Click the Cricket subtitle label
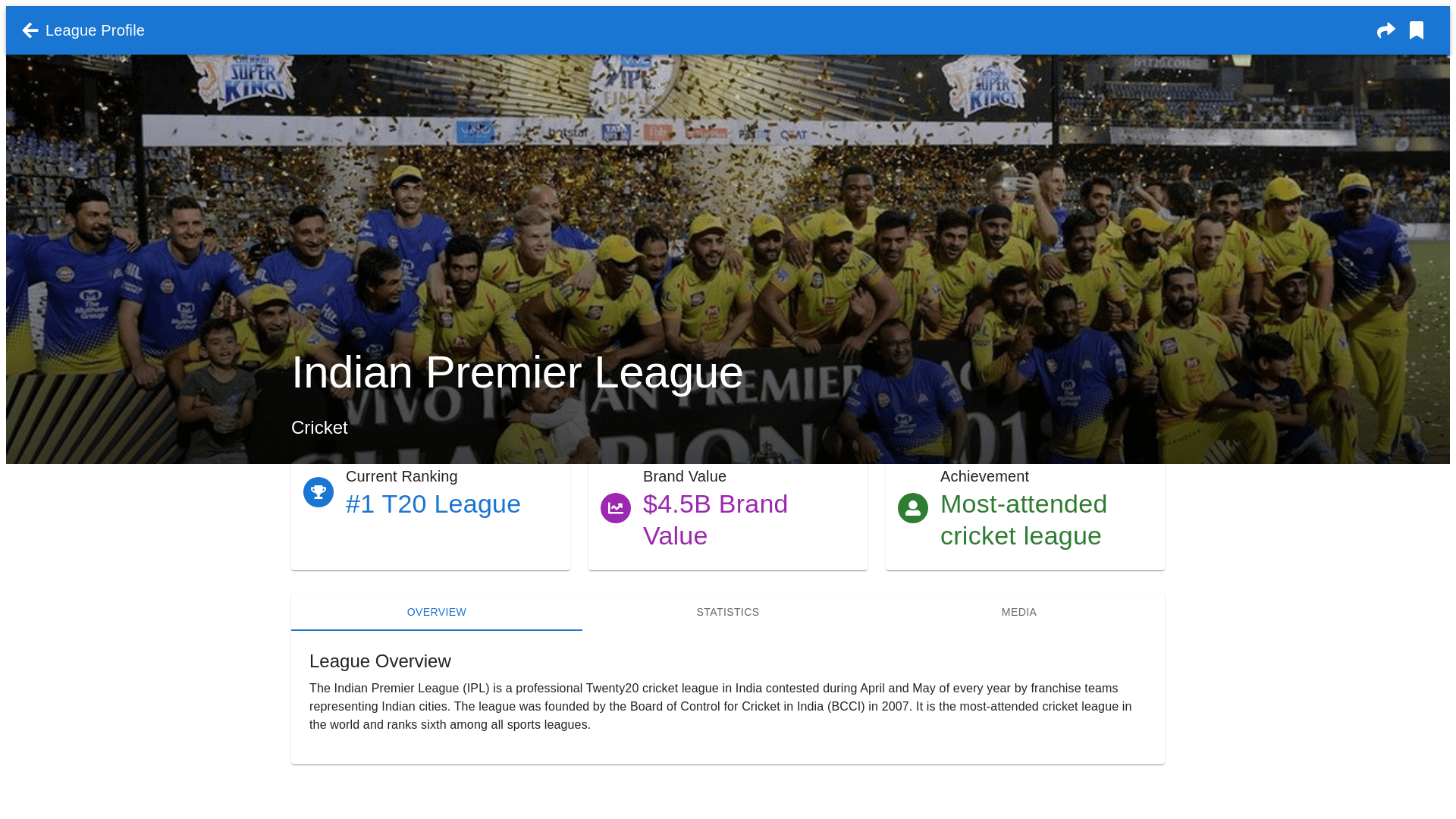Image resolution: width=1456 pixels, height=819 pixels. [319, 428]
